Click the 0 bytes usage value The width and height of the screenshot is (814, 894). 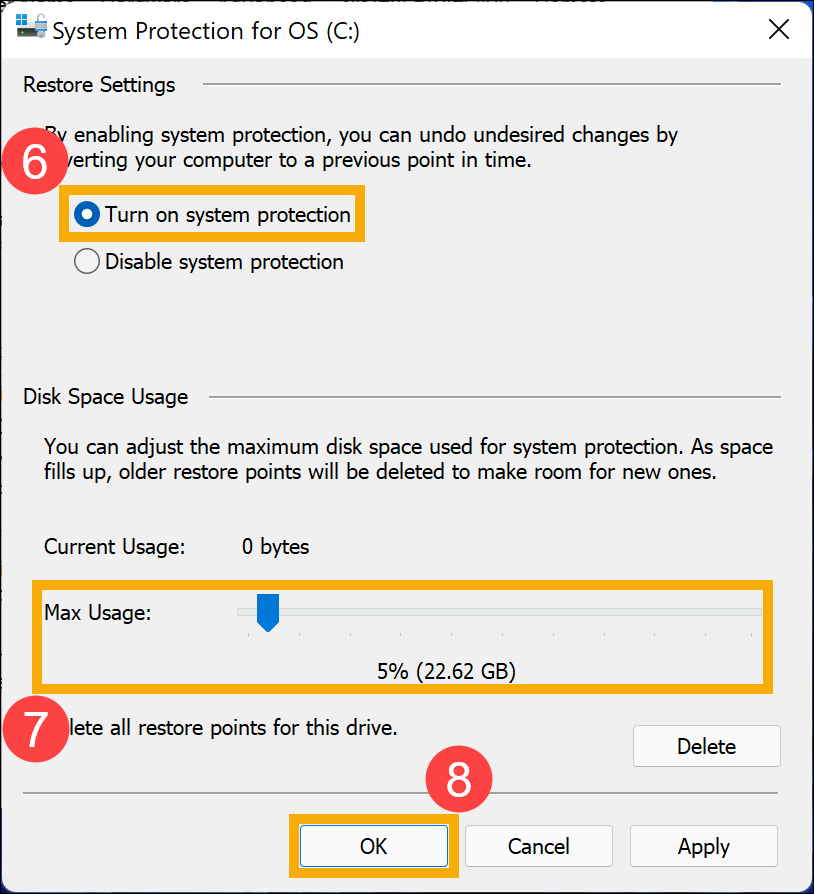coord(276,547)
